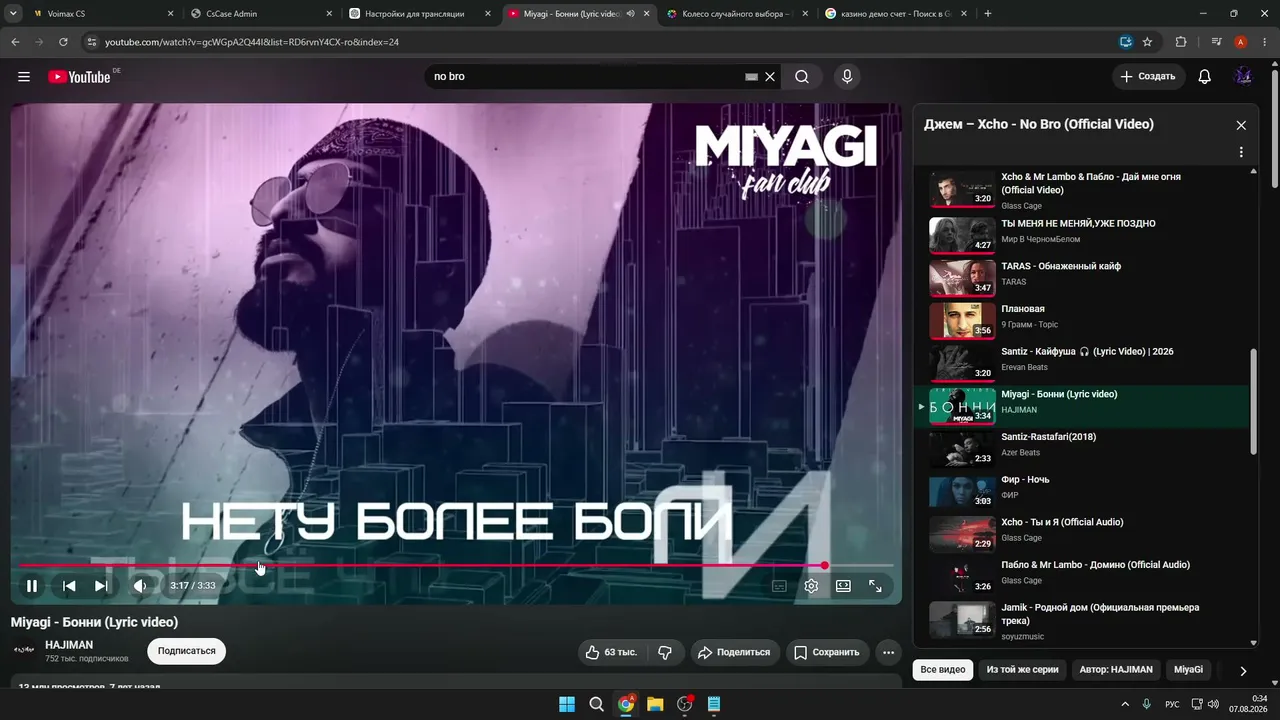The image size is (1280, 720).
Task: Switch player to theater mode
Action: point(843,586)
